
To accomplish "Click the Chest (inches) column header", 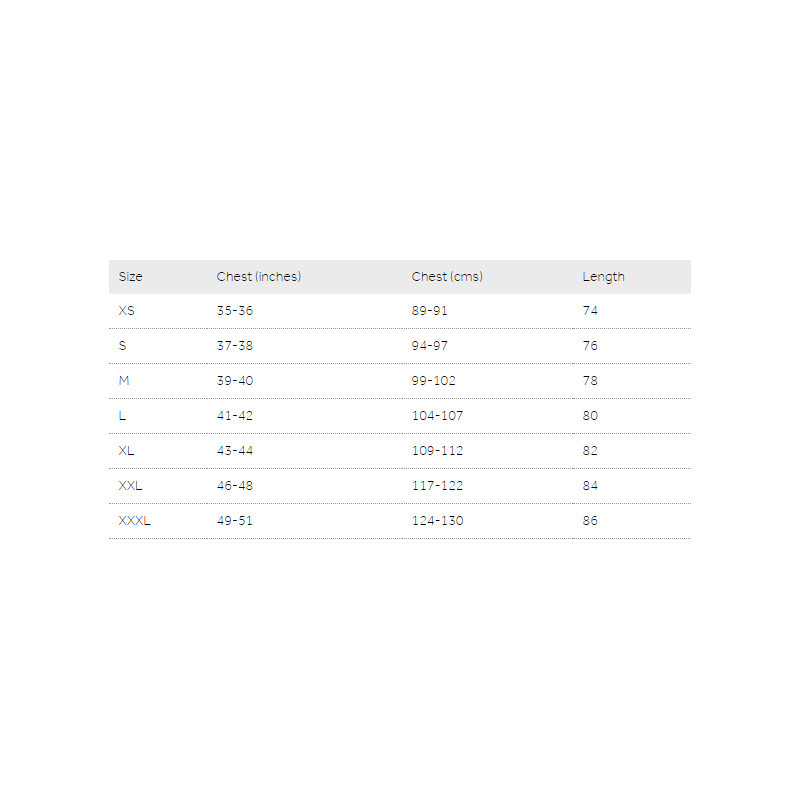I will pyautogui.click(x=259, y=277).
